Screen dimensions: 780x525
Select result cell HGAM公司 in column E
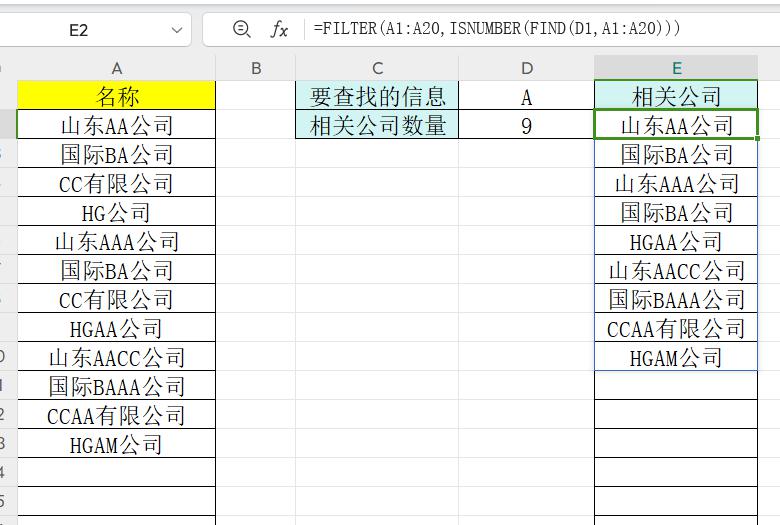(x=676, y=356)
